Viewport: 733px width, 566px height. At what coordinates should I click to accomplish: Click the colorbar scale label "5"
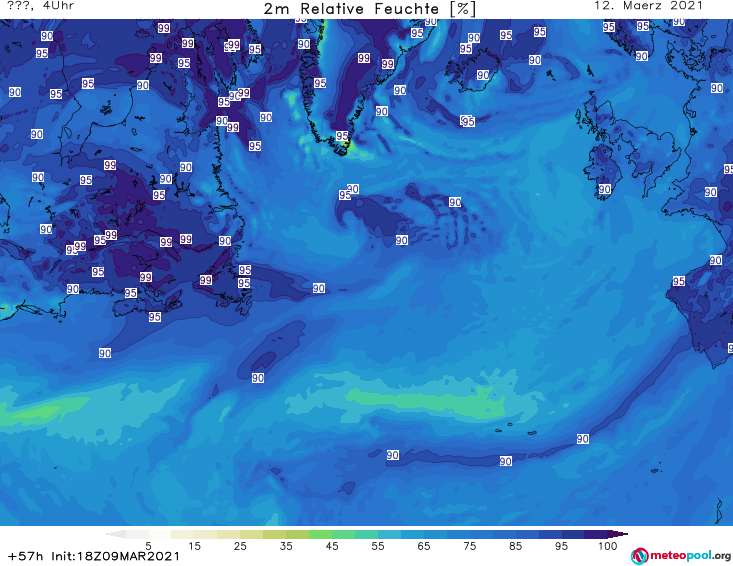148,546
